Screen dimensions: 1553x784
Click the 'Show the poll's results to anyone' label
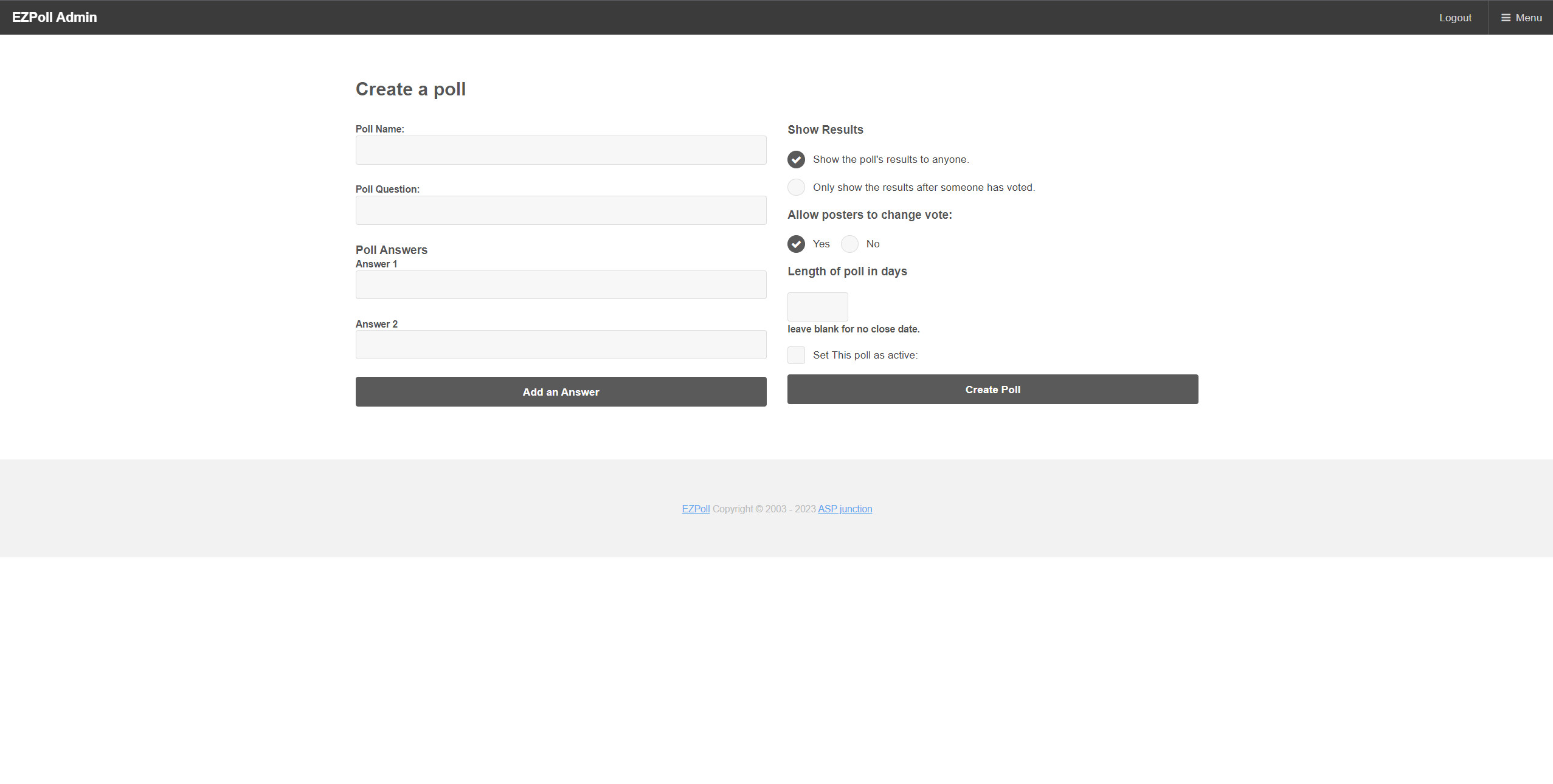point(890,159)
